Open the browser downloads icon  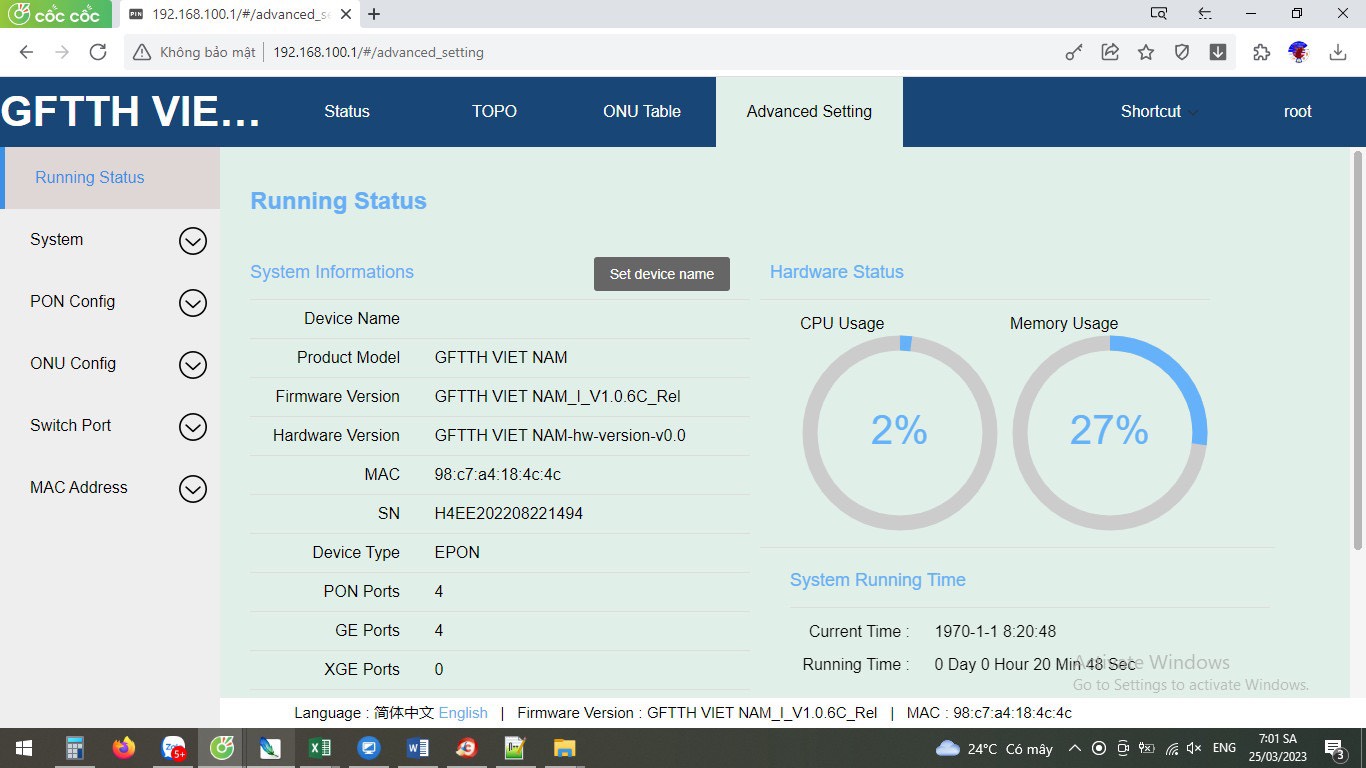click(x=1338, y=52)
